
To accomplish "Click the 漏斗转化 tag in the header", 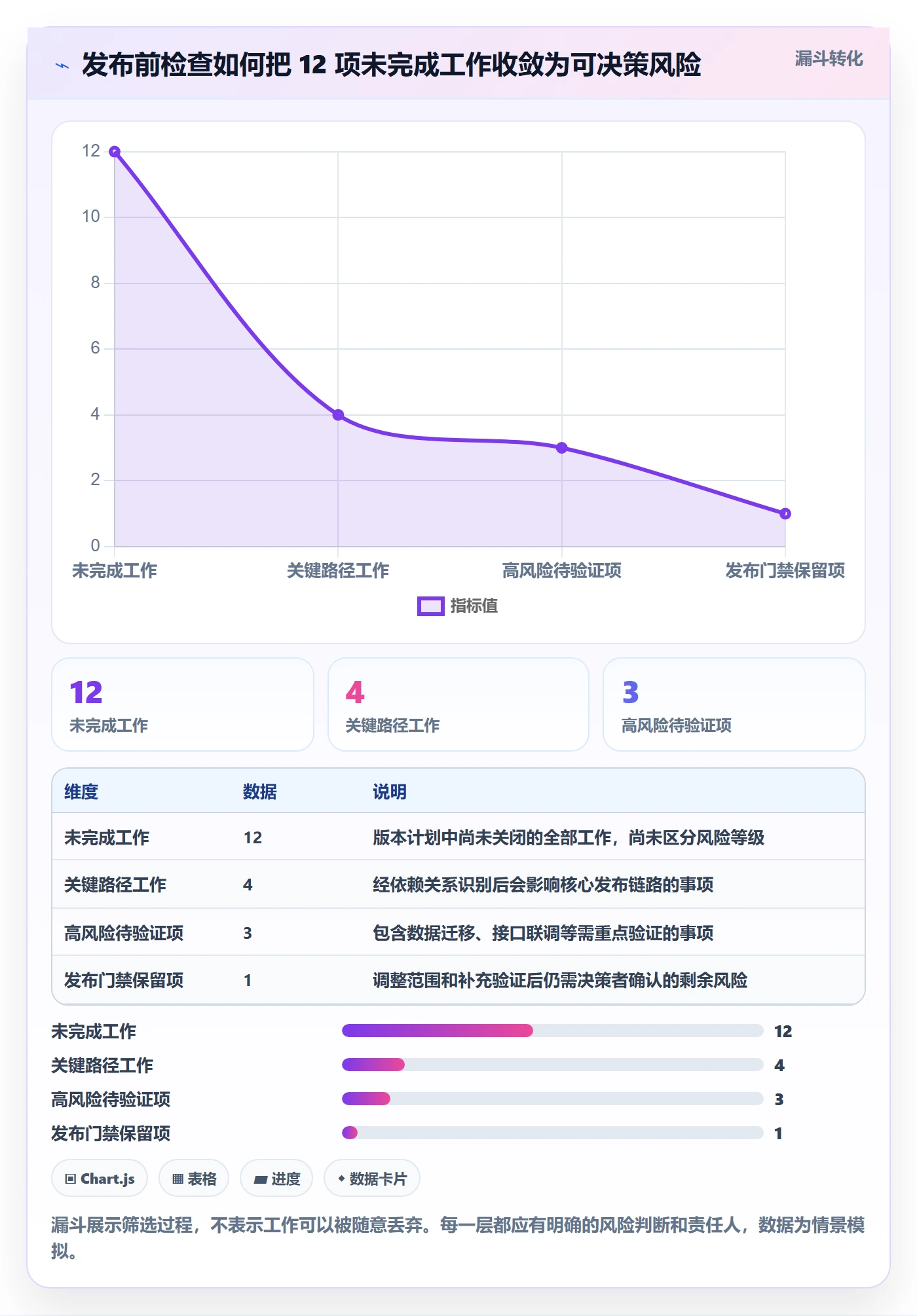I will click(829, 59).
